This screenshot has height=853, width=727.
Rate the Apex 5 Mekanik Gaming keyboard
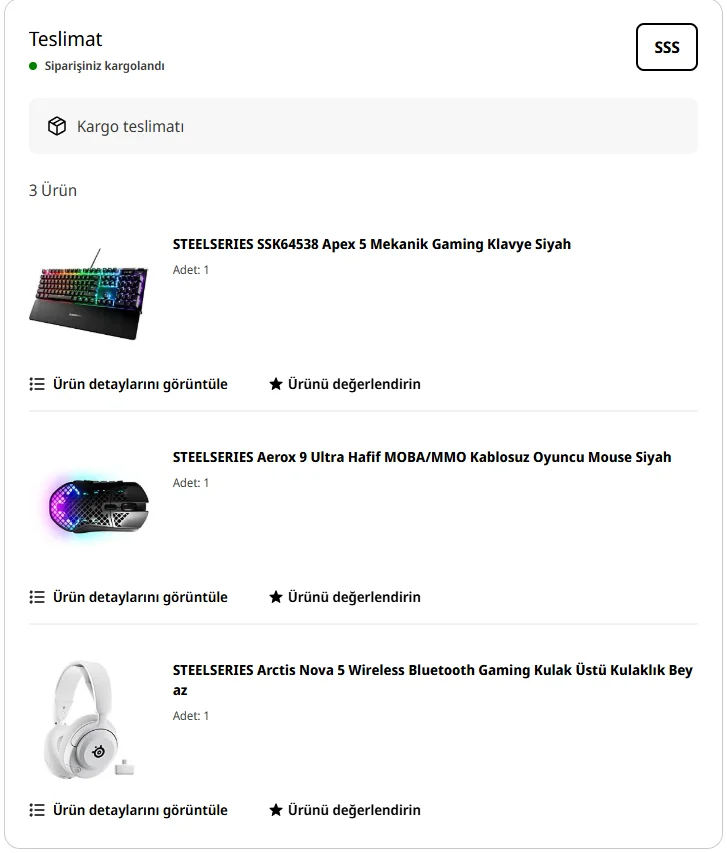[x=354, y=384]
